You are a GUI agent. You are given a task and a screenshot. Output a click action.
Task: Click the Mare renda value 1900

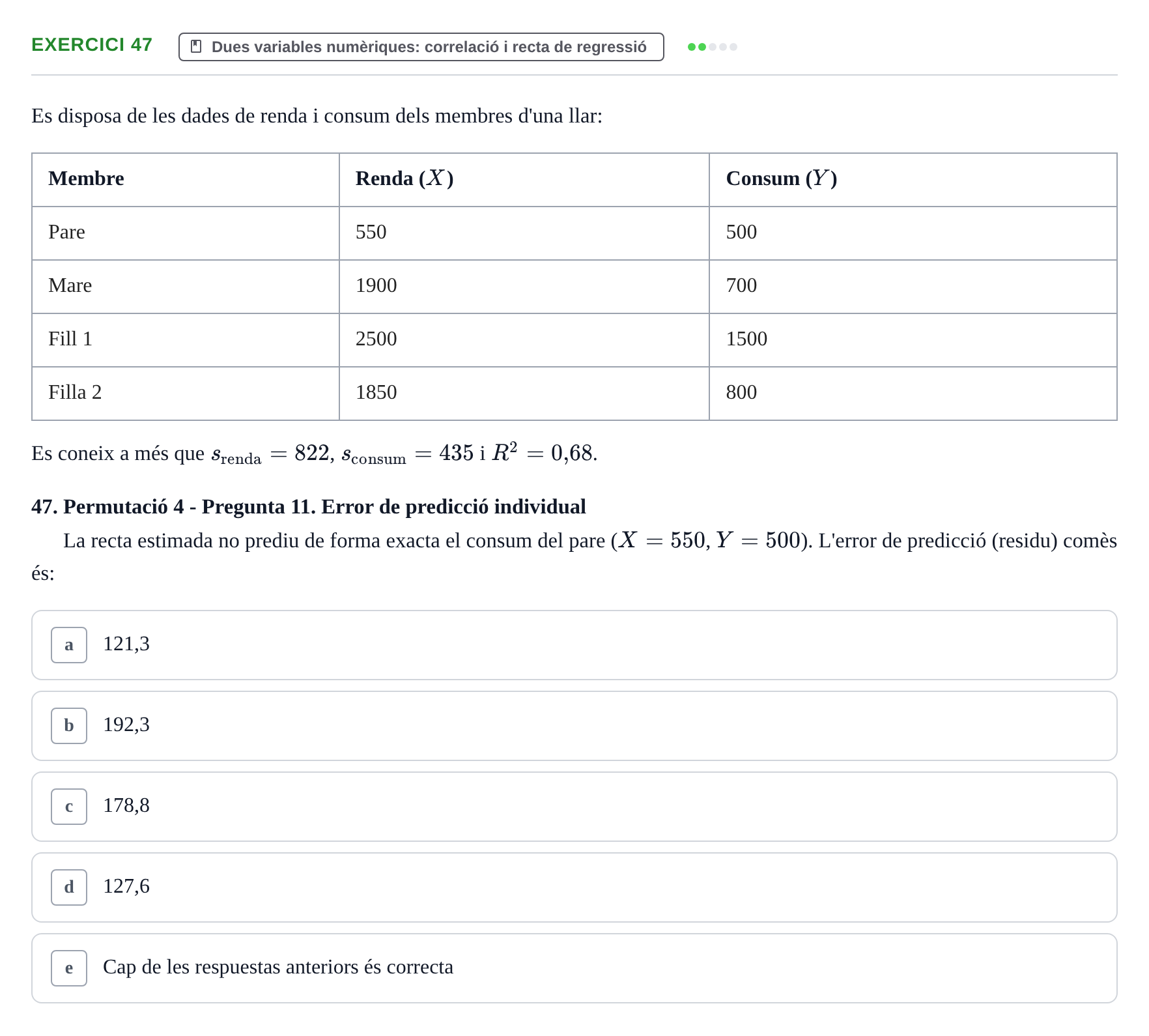click(376, 285)
